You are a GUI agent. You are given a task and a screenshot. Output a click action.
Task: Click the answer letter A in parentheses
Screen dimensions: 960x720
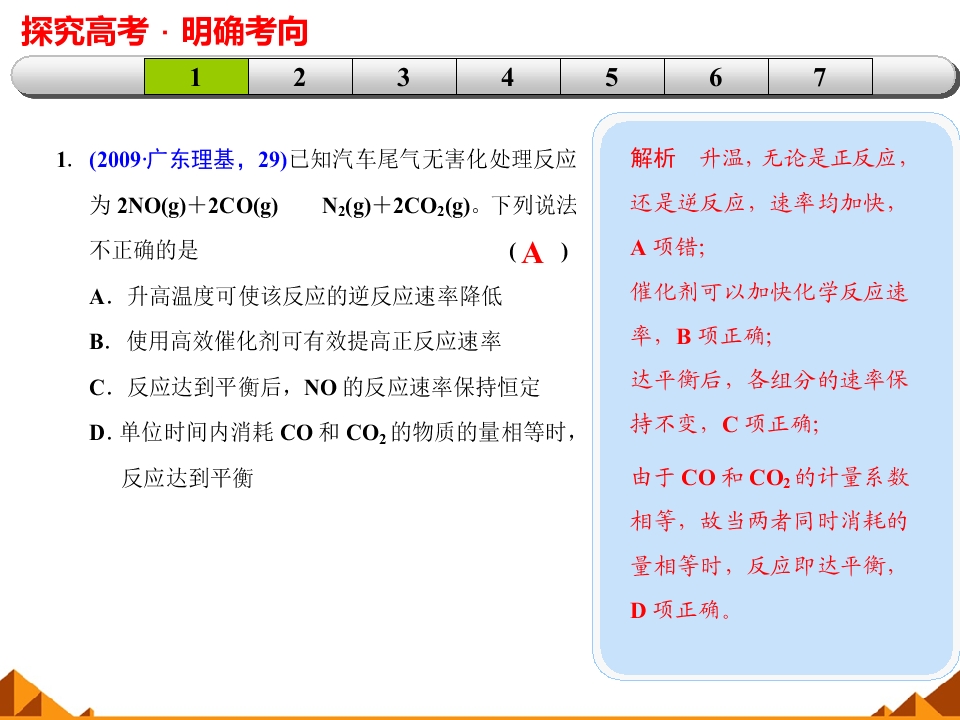(x=532, y=253)
